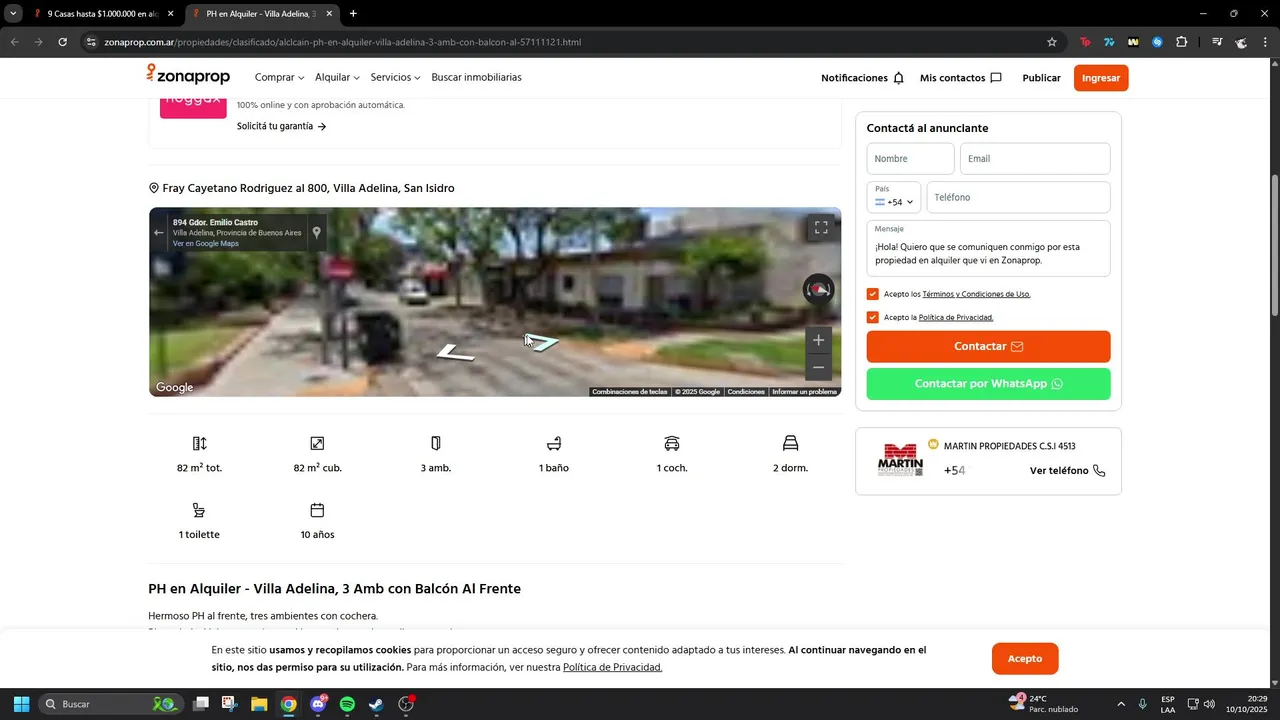Image resolution: width=1280 pixels, height=720 pixels.
Task: Click the page vertical scrollbar thumb
Action: pos(1274,246)
